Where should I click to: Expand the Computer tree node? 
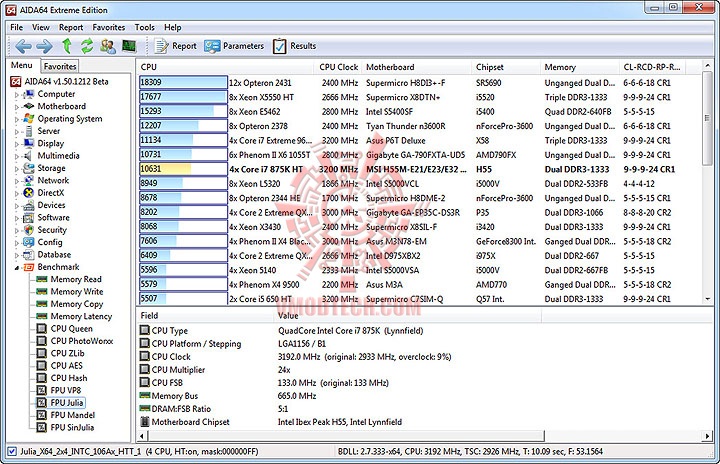(17, 95)
